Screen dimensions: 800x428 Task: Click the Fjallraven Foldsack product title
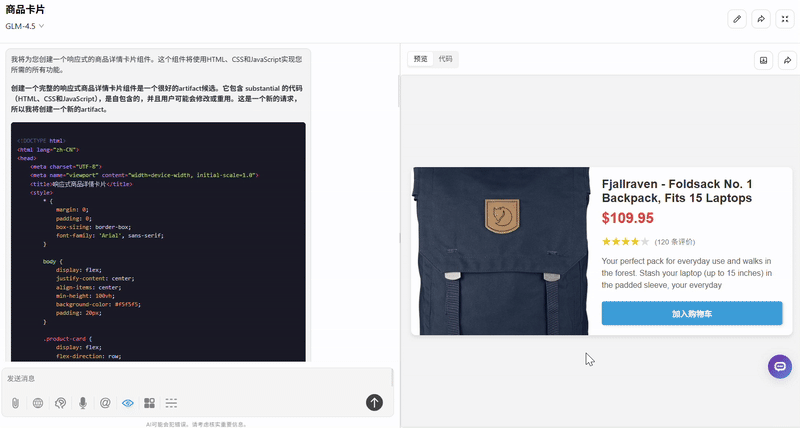point(677,191)
